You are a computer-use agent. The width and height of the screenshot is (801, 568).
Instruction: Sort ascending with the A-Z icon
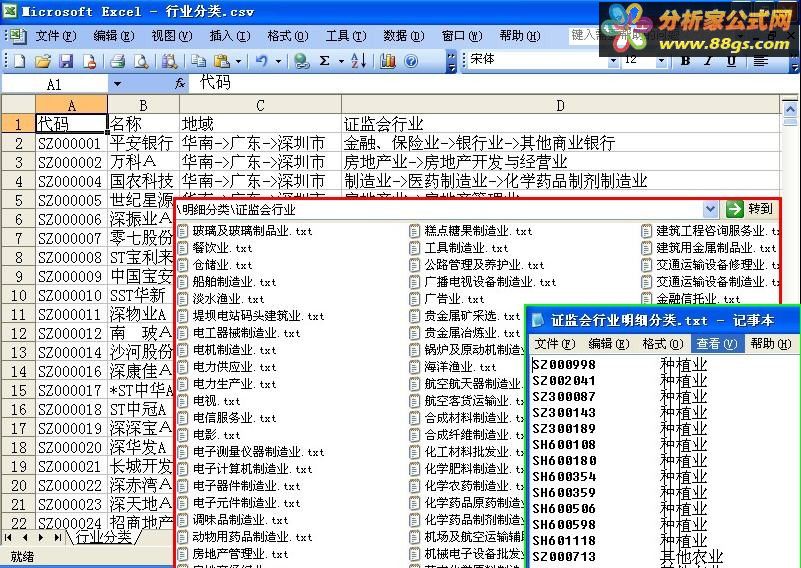pyautogui.click(x=359, y=61)
